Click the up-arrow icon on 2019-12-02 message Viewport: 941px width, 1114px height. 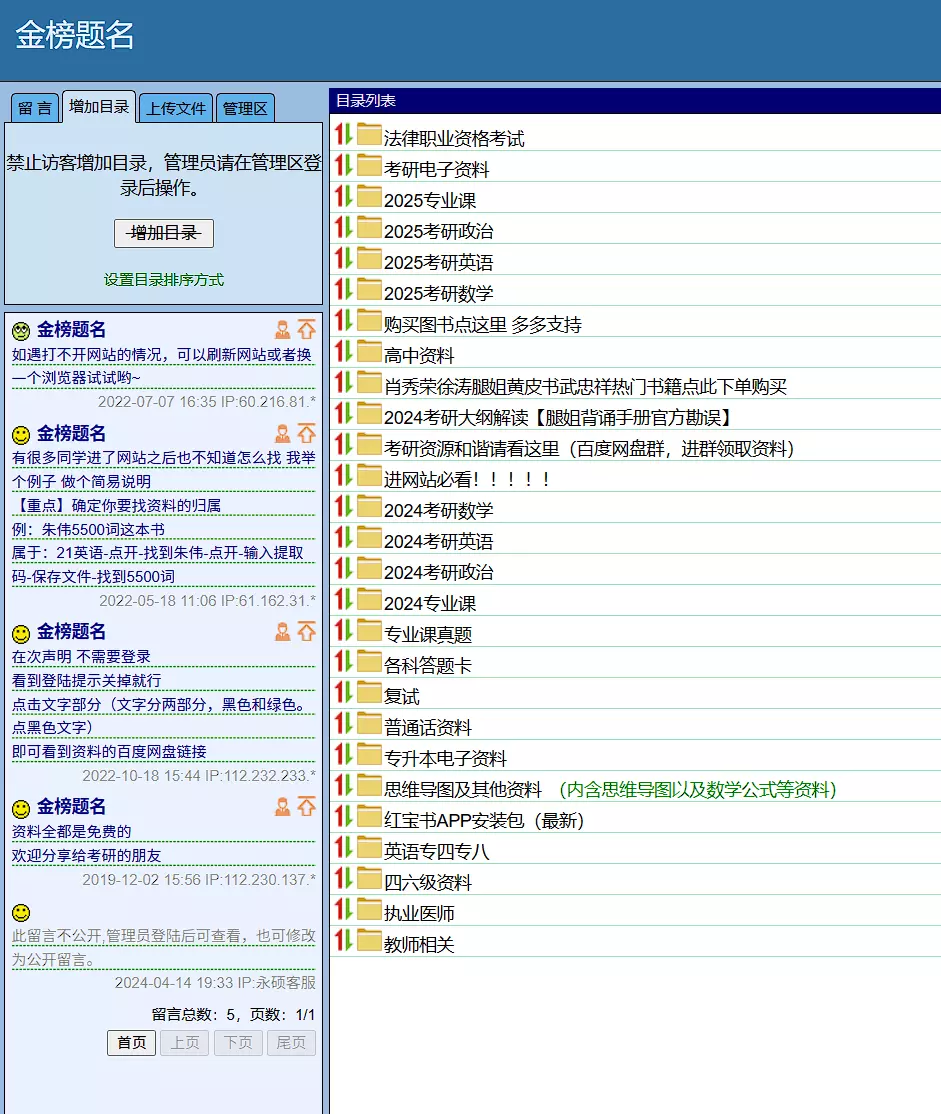(306, 807)
